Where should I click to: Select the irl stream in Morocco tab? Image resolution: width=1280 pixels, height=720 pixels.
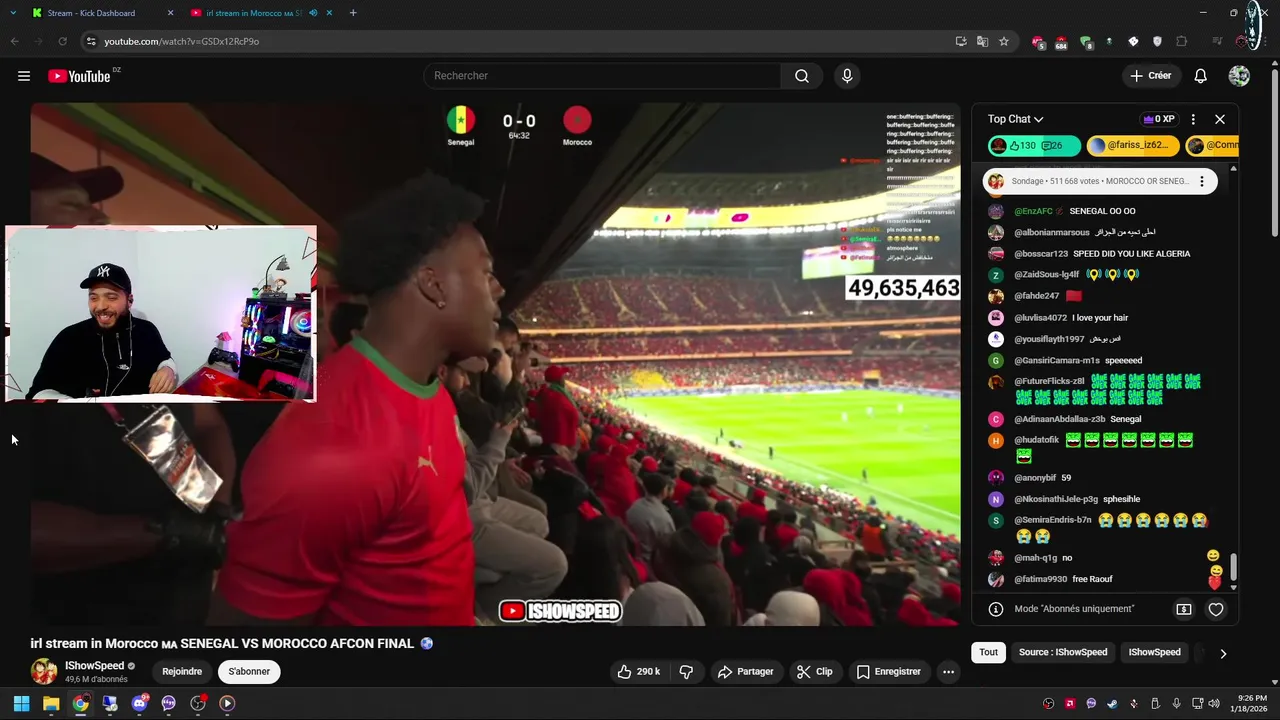point(254,13)
